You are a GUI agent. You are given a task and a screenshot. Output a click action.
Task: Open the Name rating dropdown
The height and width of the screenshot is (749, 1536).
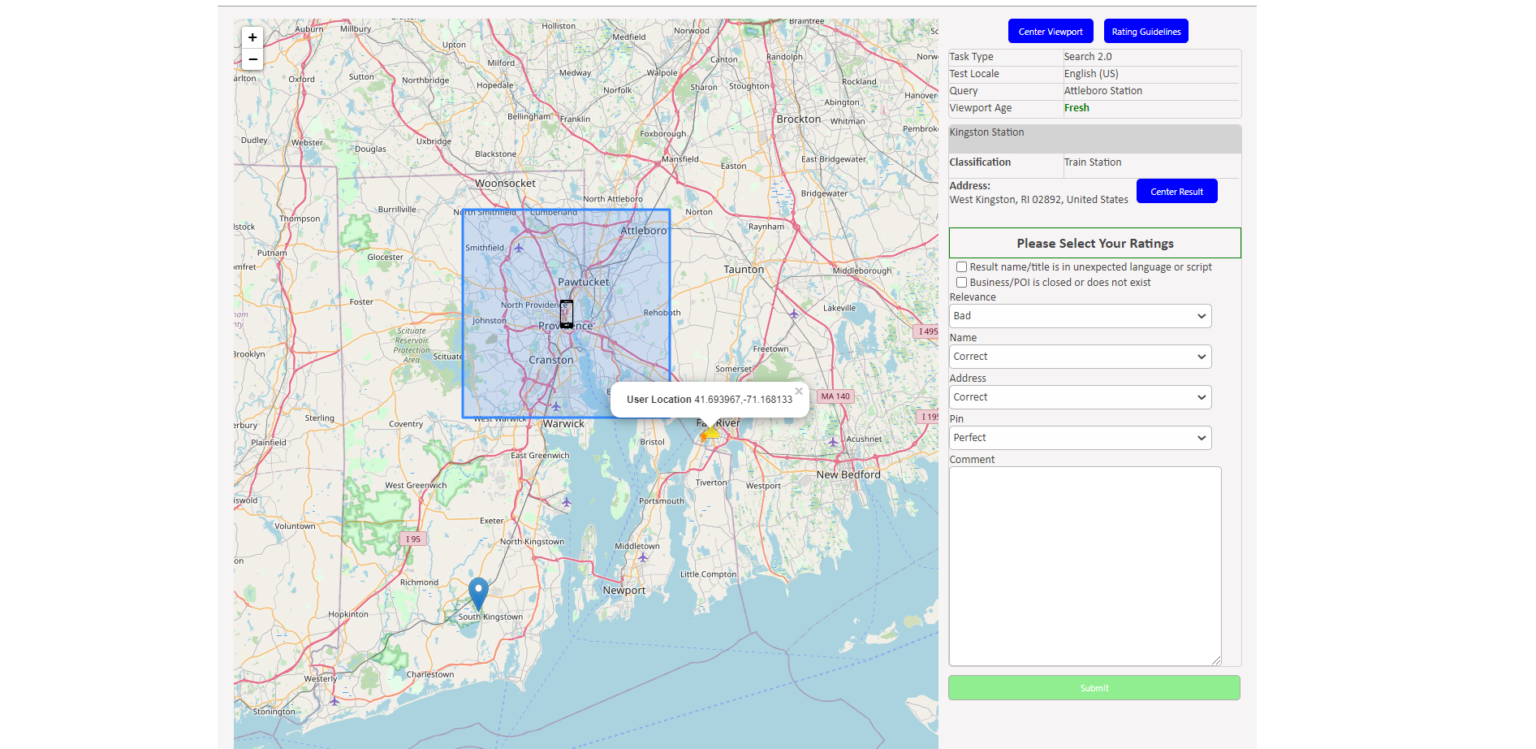[x=1080, y=356]
